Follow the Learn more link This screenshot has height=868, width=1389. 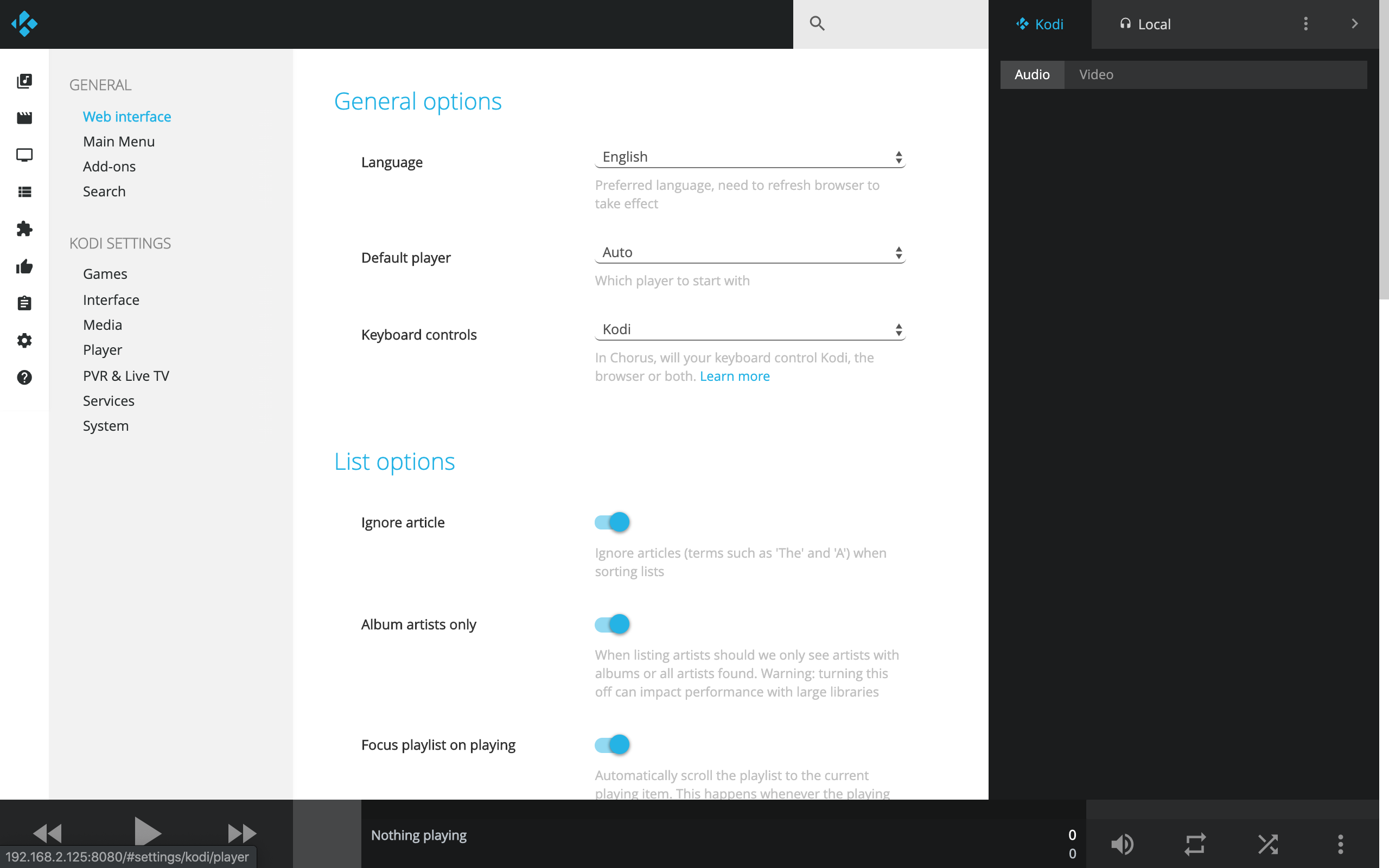(x=734, y=376)
